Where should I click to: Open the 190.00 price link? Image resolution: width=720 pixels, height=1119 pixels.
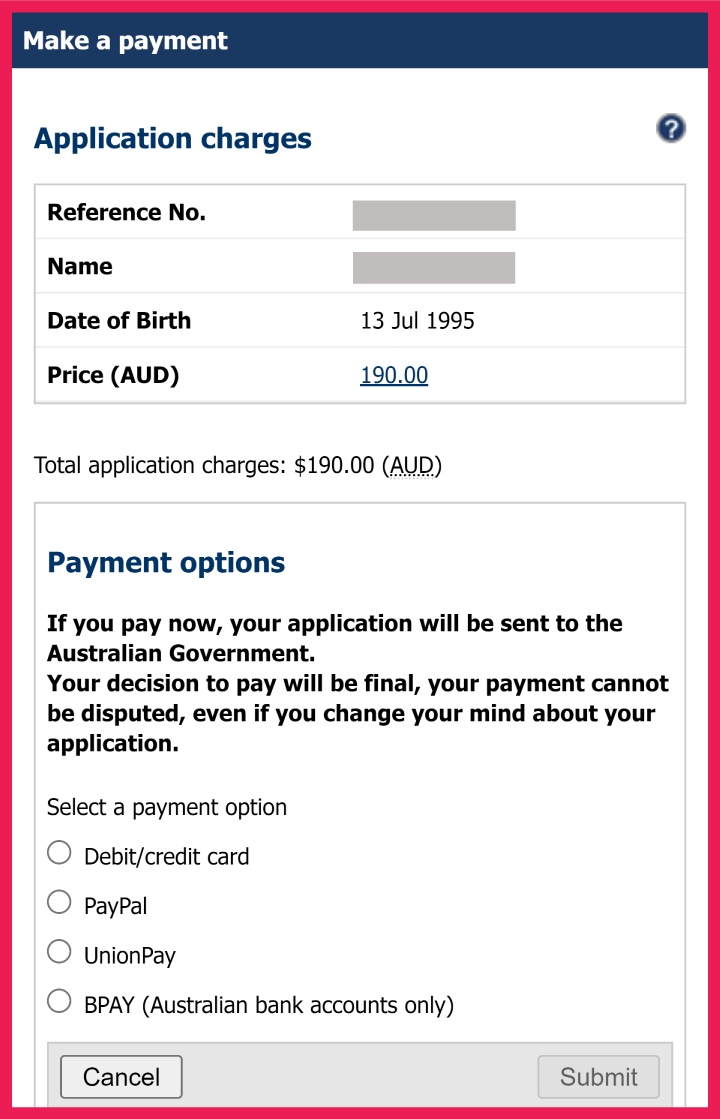click(394, 375)
